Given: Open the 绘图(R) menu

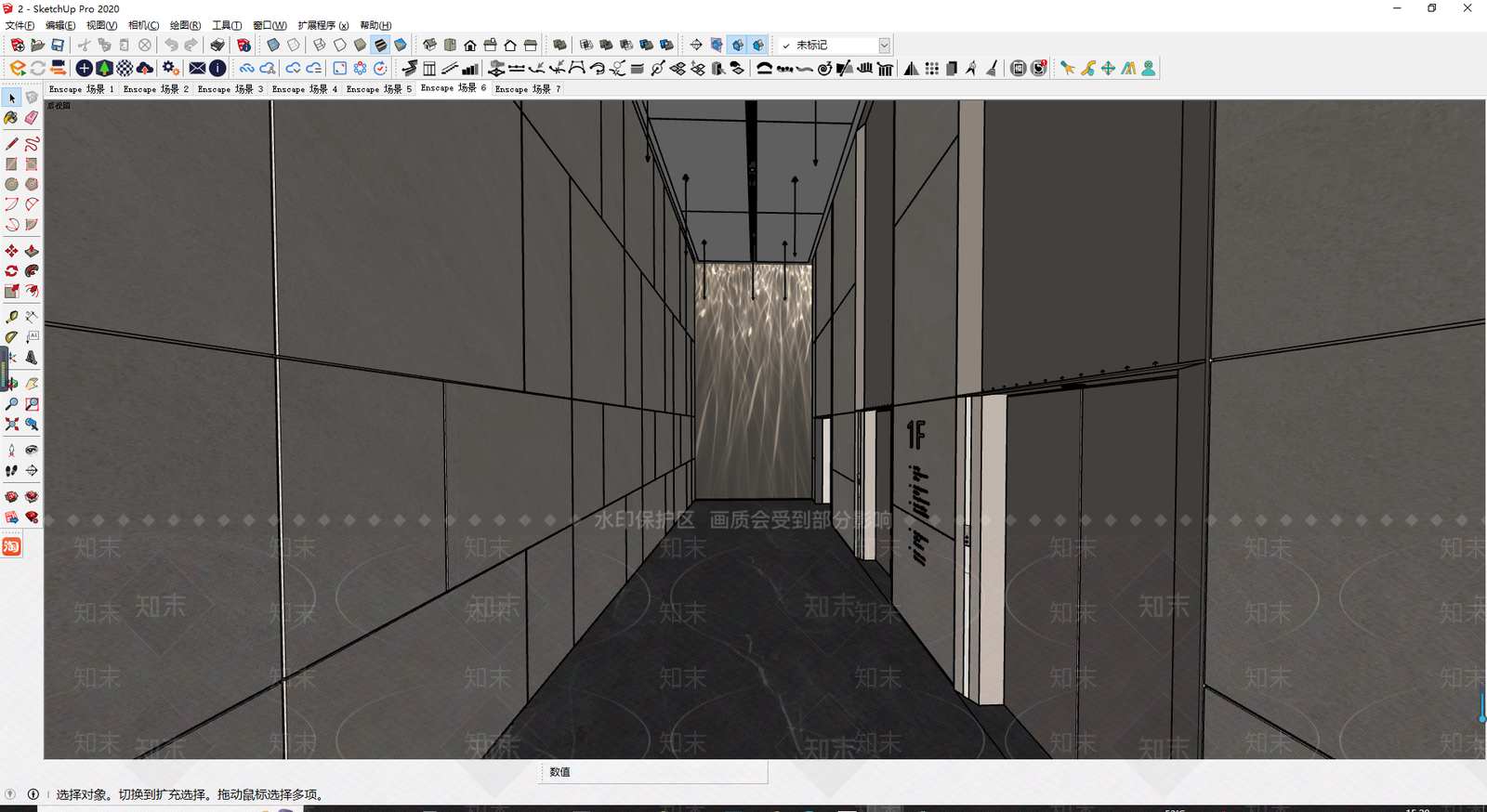Looking at the screenshot, I should (185, 25).
